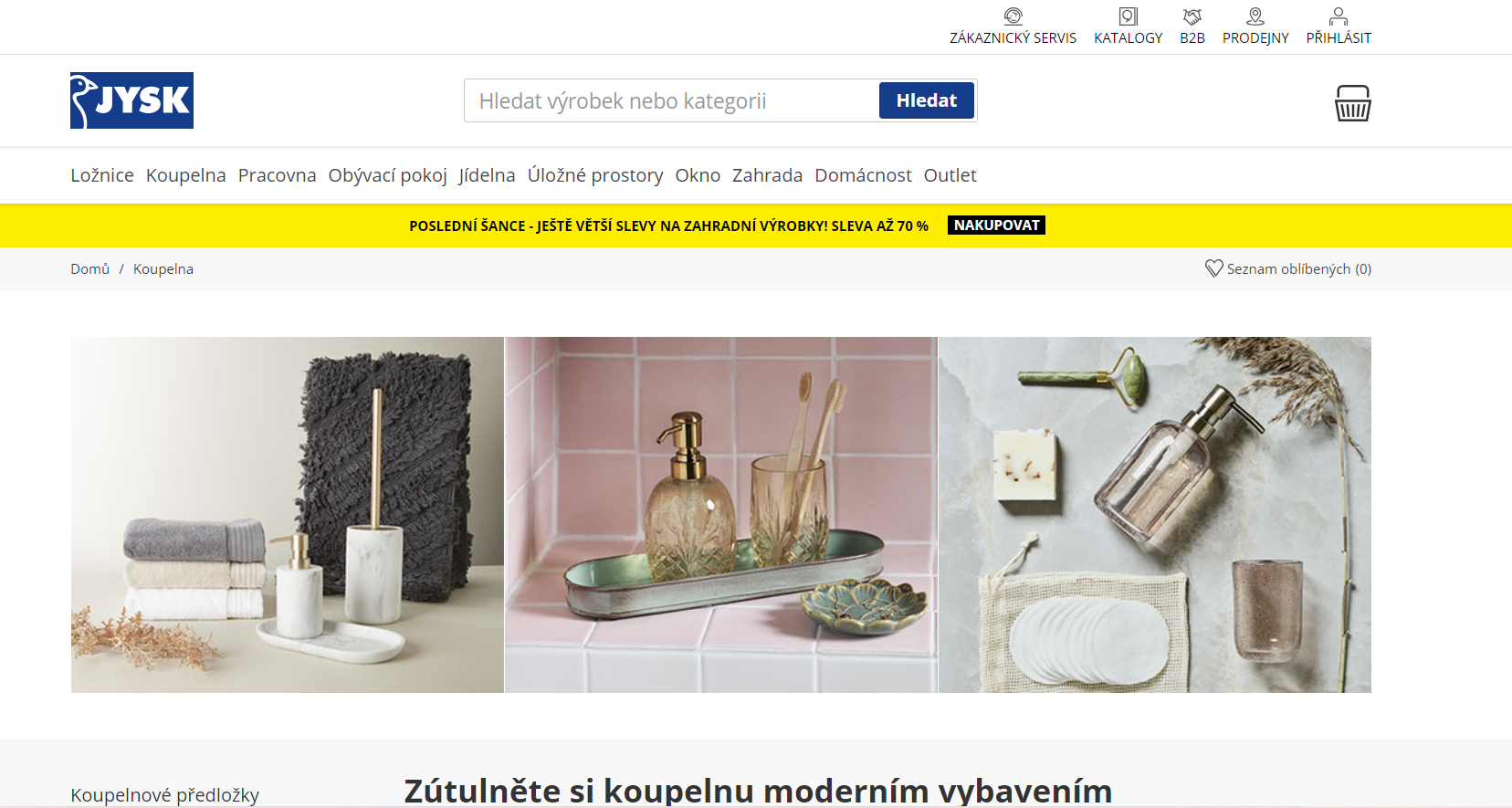The image size is (1512, 808).
Task: Focus the product search input field
Action: pyautogui.click(x=671, y=100)
